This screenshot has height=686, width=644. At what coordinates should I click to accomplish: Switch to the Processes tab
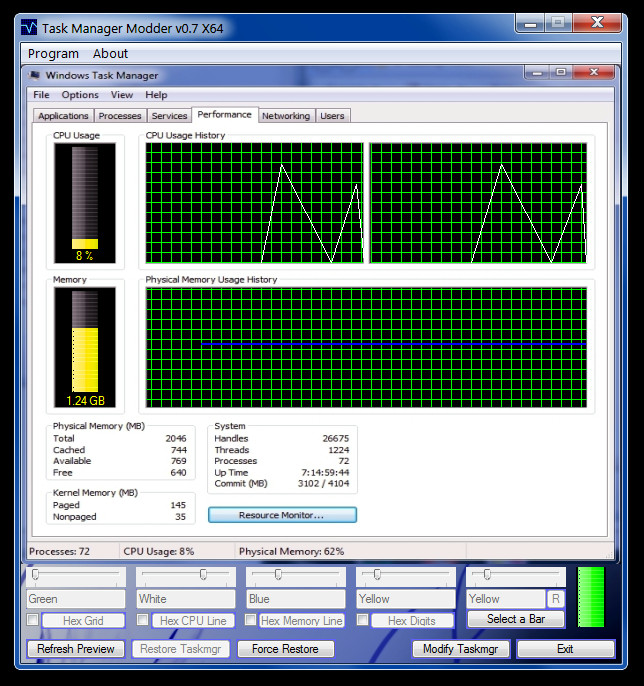pyautogui.click(x=120, y=116)
